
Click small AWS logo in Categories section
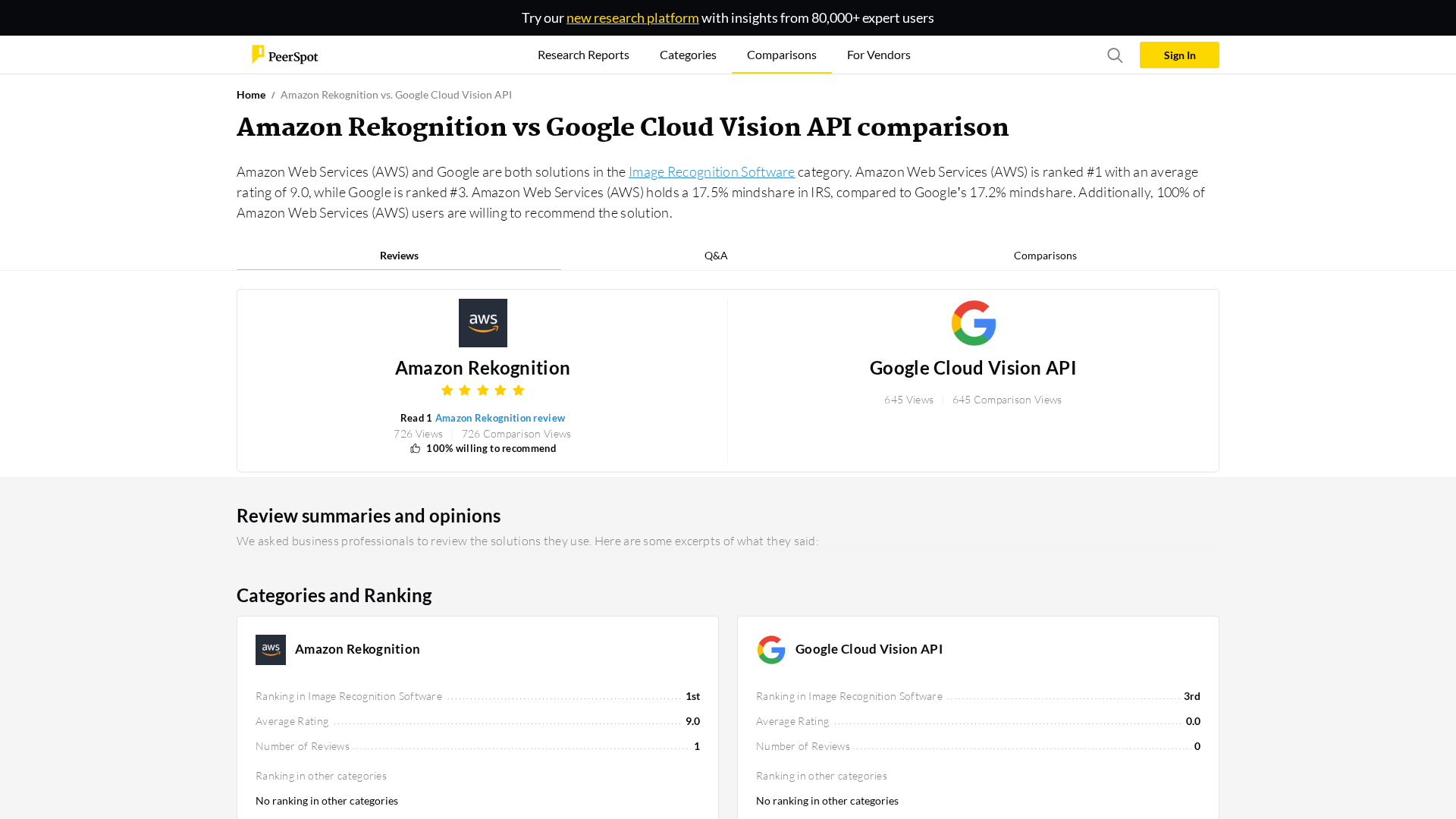point(271,650)
